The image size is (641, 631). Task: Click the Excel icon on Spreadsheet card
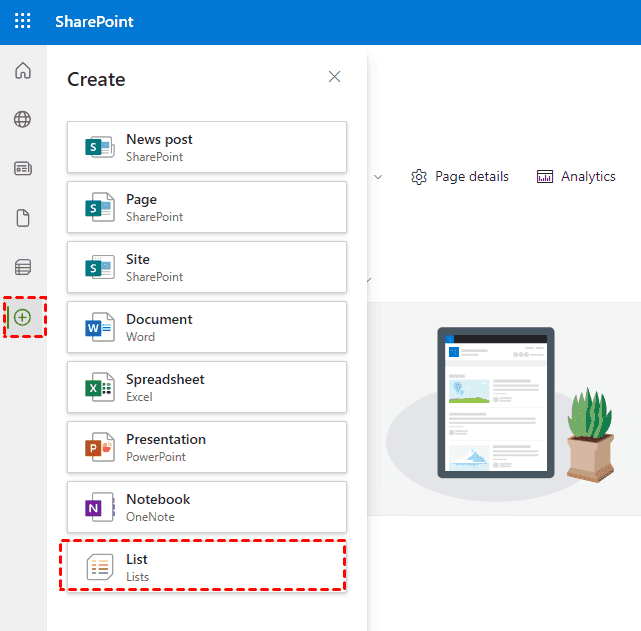pos(99,387)
